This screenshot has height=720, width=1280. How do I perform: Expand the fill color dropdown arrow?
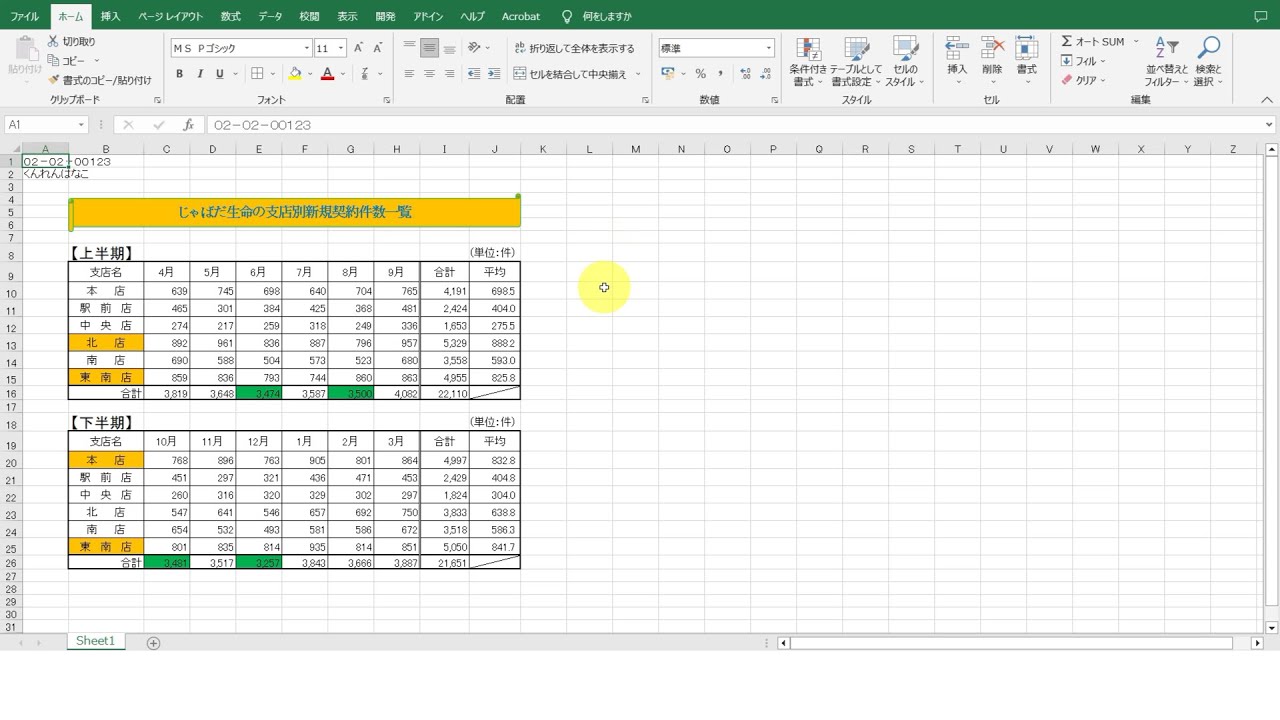pos(310,74)
